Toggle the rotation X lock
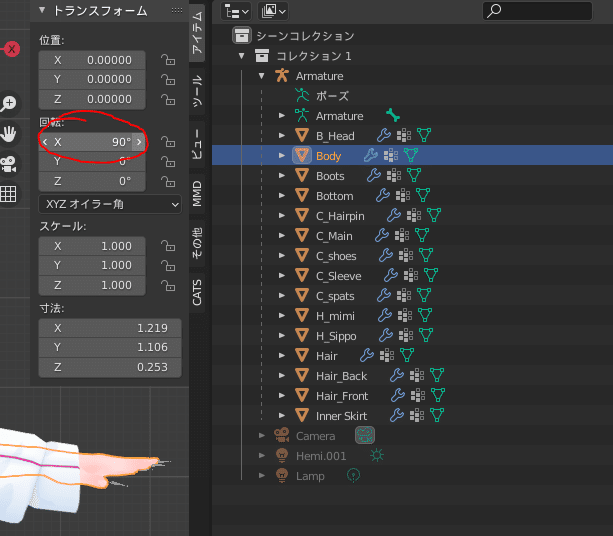Viewport: 613px width, 536px height. [168, 142]
